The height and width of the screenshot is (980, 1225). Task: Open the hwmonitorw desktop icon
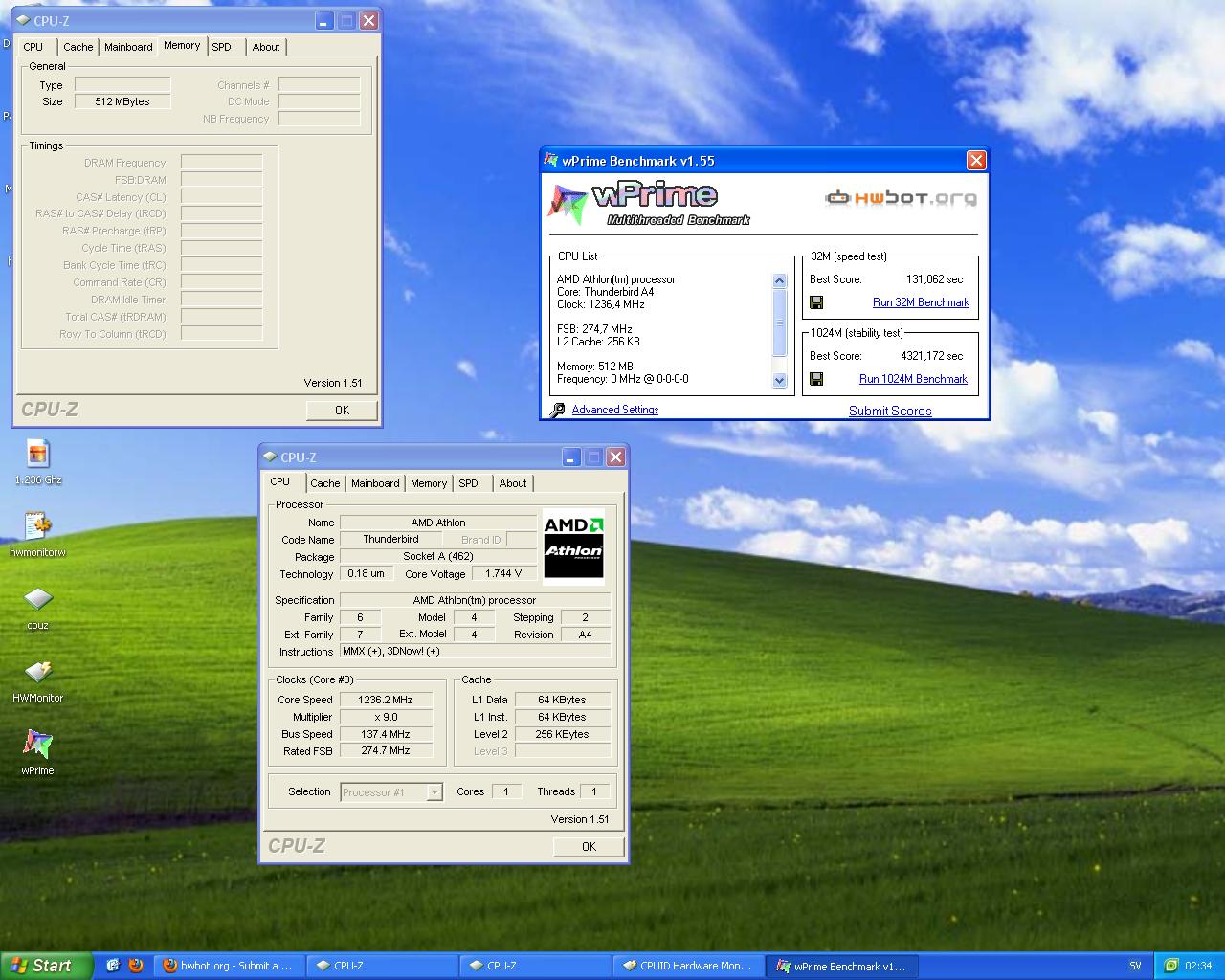38,533
